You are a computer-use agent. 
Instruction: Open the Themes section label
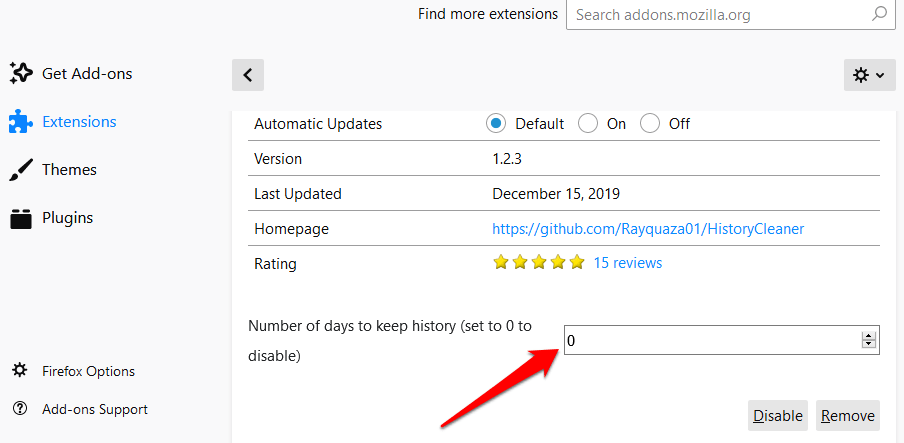[69, 170]
